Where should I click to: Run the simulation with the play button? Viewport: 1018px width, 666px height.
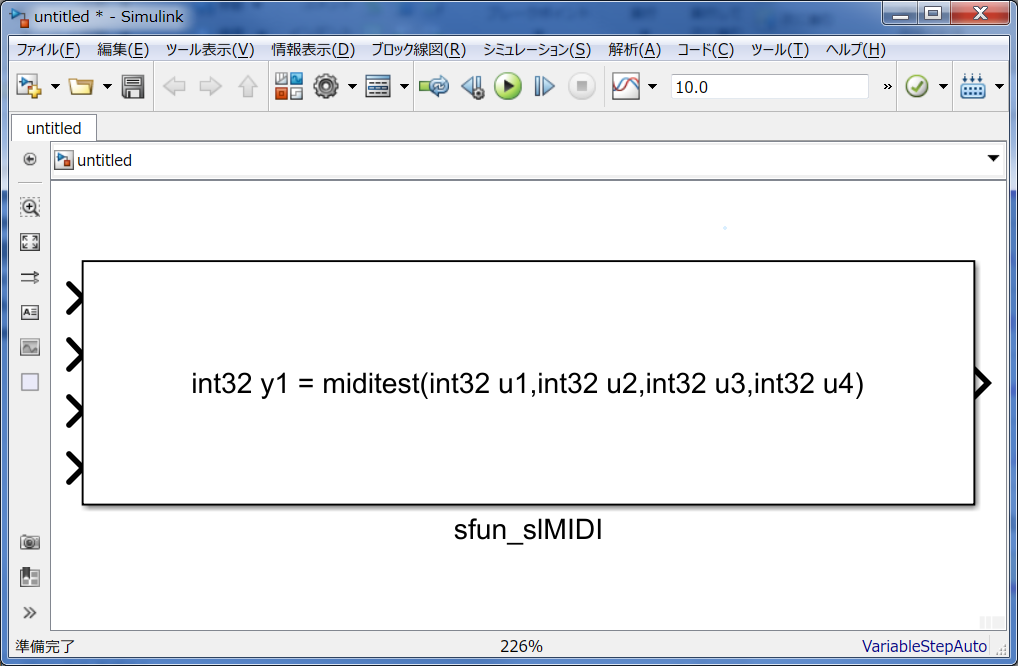508,86
